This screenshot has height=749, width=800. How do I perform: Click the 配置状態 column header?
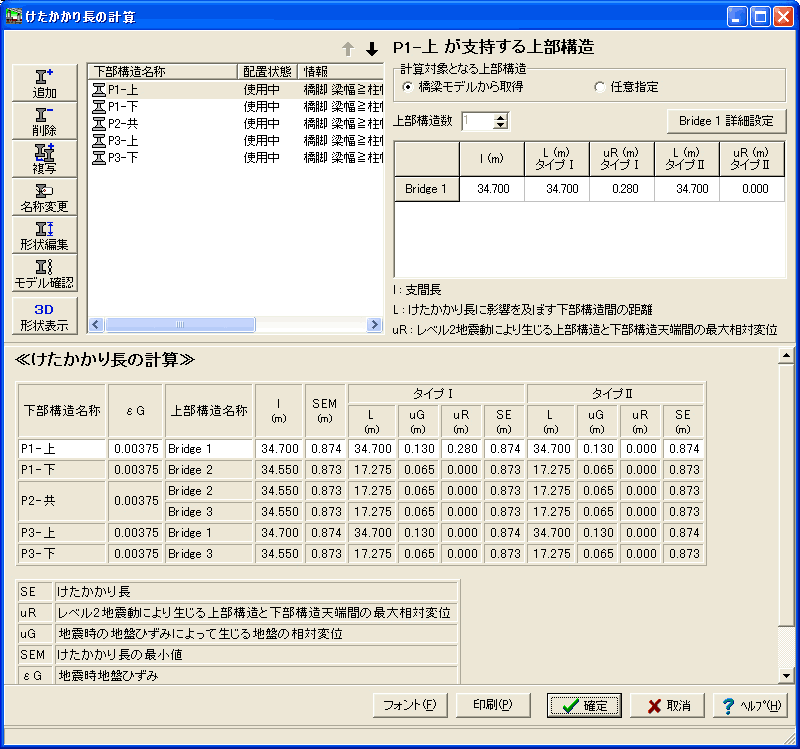pyautogui.click(x=267, y=71)
